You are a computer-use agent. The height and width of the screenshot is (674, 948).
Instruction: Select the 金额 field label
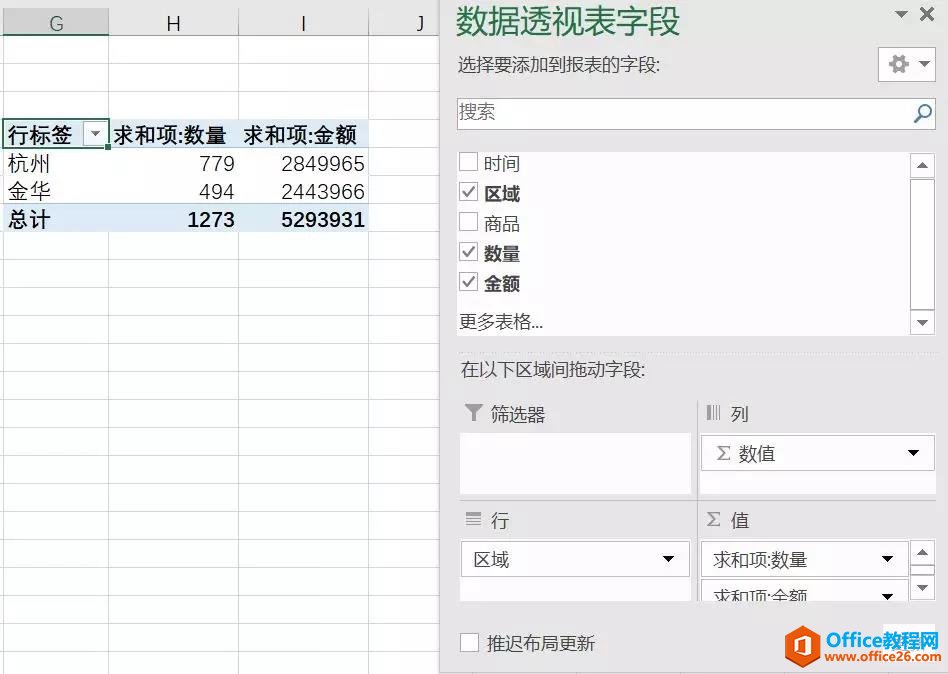(499, 283)
